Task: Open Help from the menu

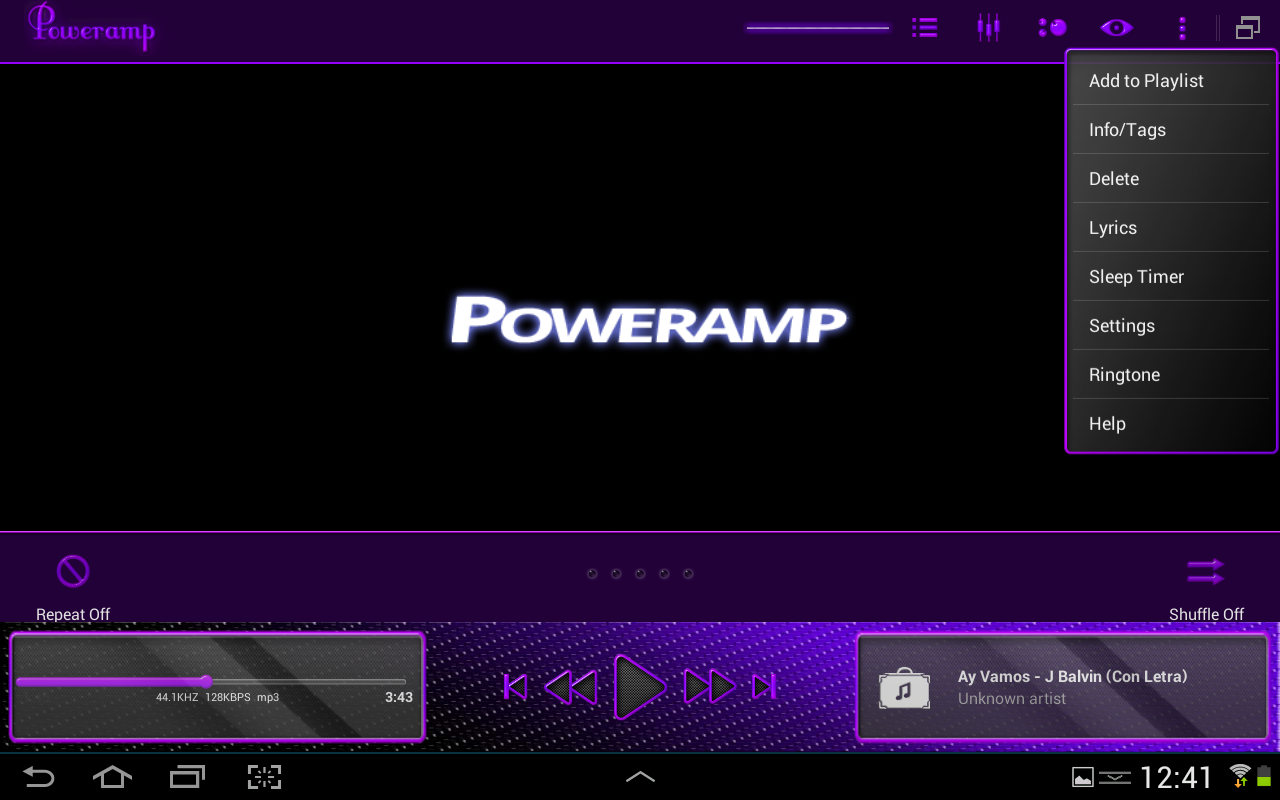Action: [1170, 424]
